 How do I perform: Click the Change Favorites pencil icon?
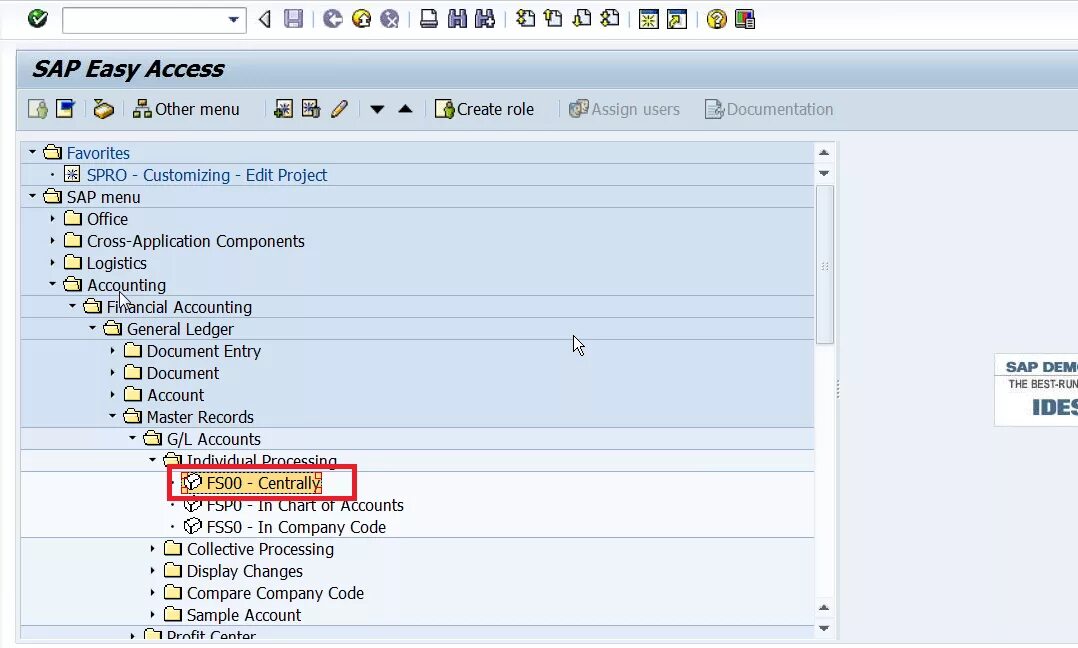click(x=339, y=109)
